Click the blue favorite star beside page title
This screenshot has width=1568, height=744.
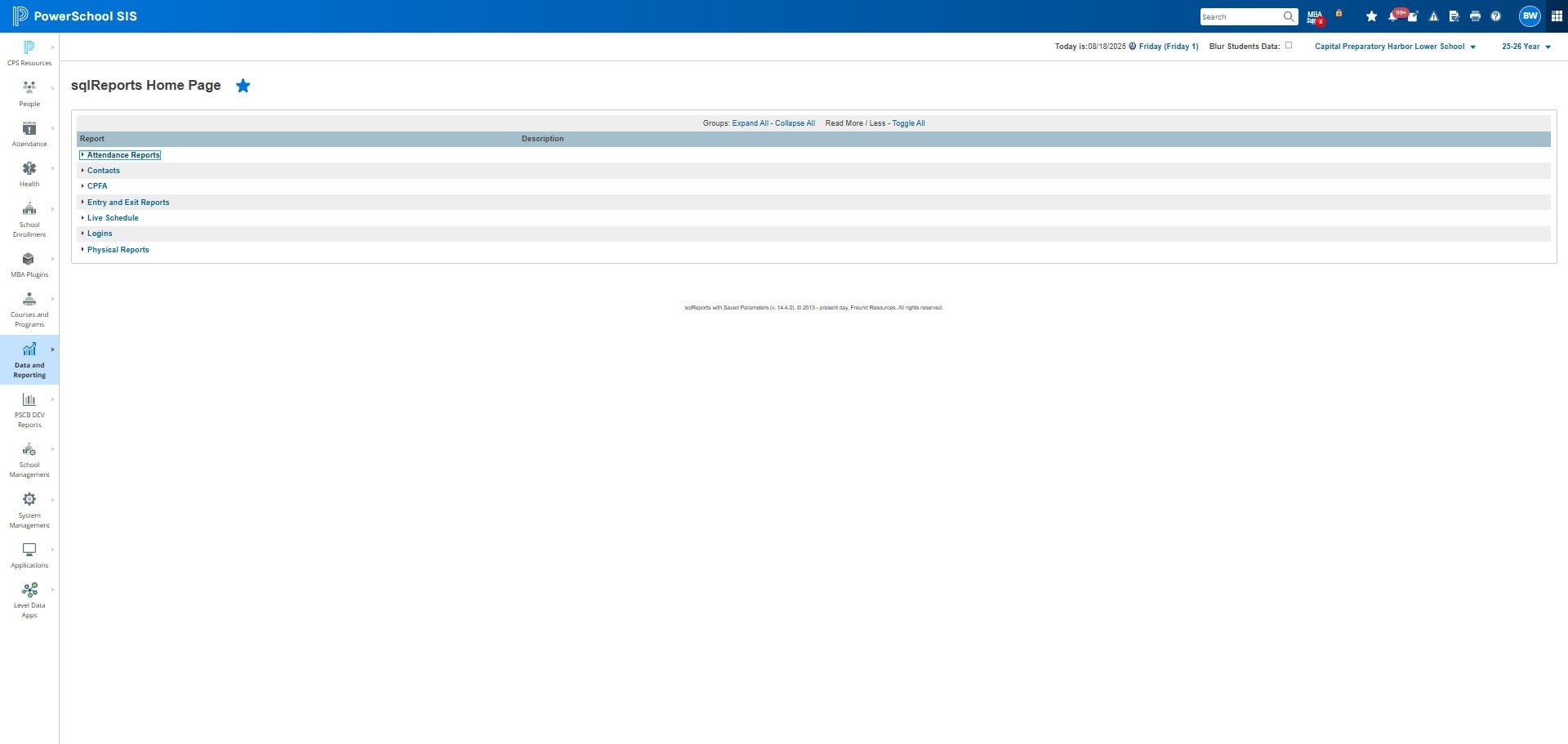pos(243,86)
